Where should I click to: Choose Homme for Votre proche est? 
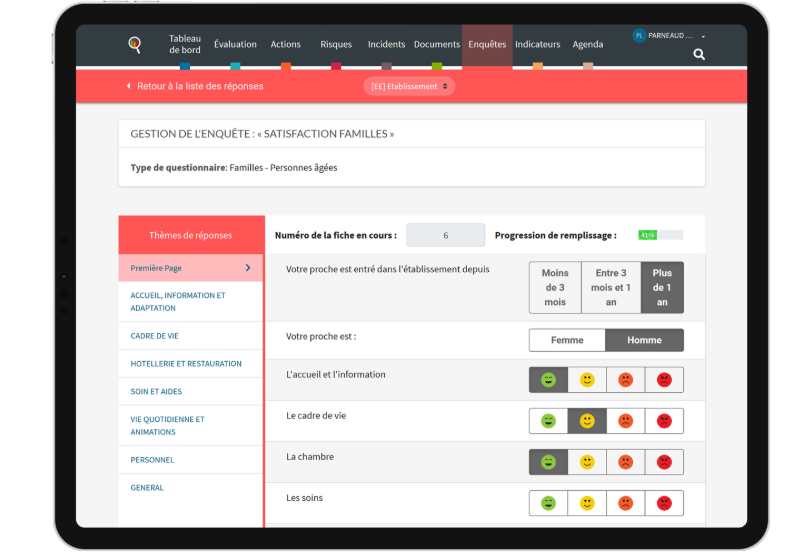pos(644,340)
